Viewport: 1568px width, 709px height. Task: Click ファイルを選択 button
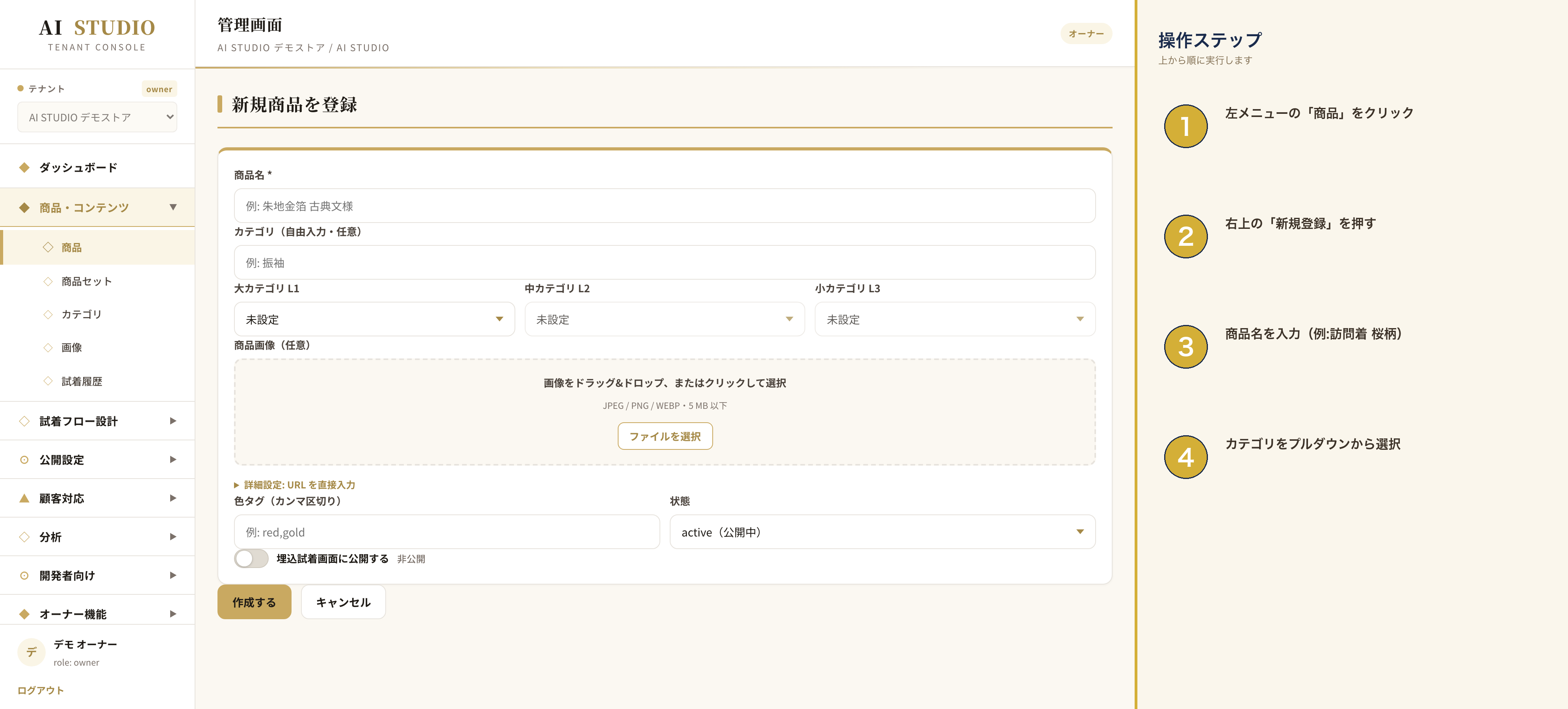point(665,436)
